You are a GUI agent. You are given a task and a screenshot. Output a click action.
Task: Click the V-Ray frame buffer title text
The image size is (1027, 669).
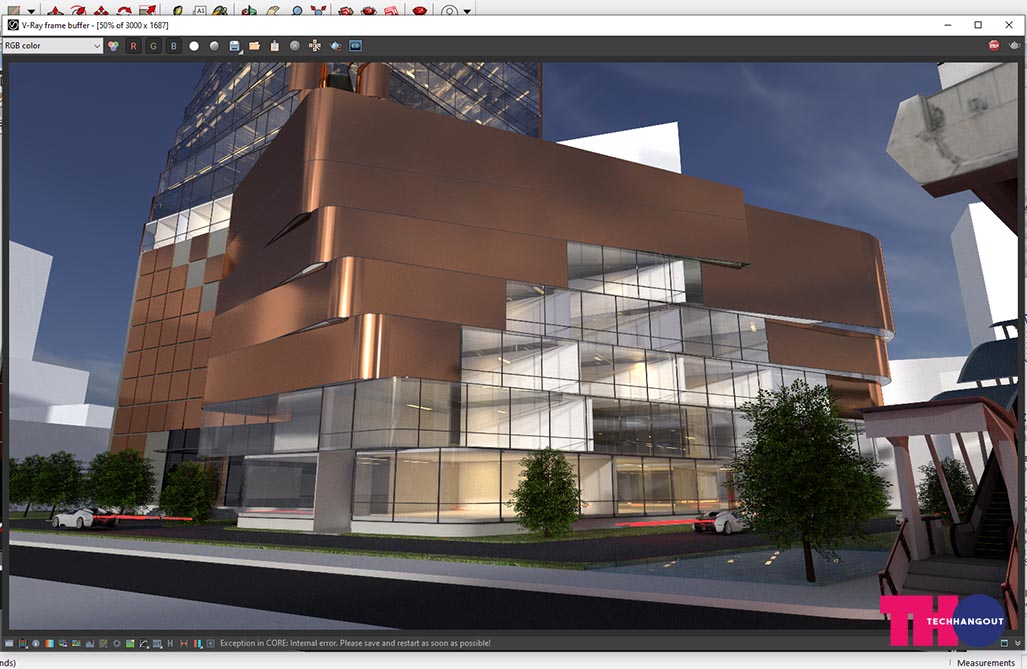pyautogui.click(x=95, y=25)
